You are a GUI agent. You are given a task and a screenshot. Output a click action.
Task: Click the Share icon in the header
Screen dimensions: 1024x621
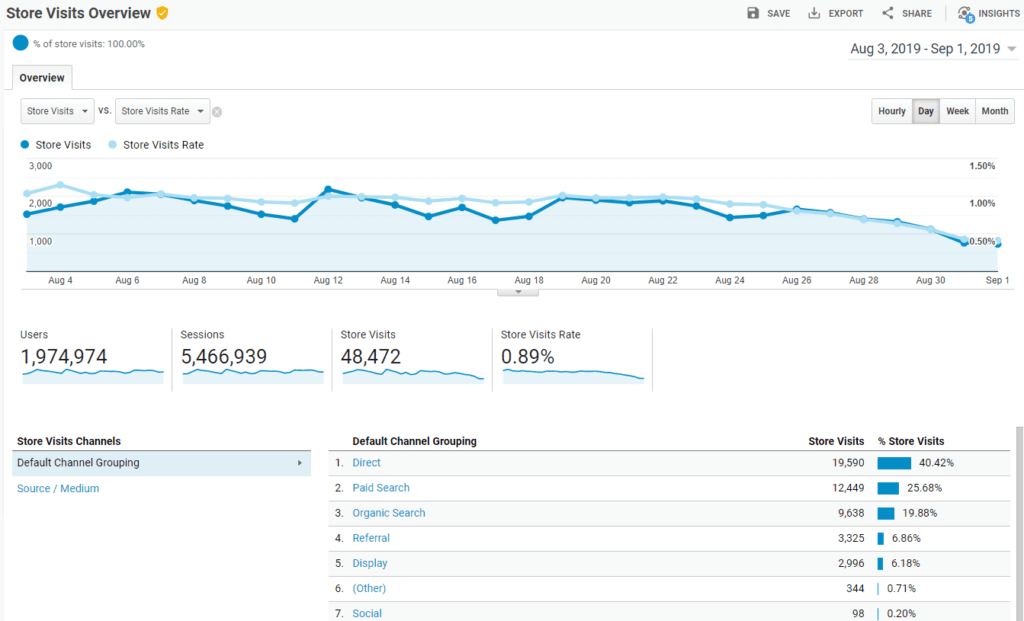coord(887,13)
